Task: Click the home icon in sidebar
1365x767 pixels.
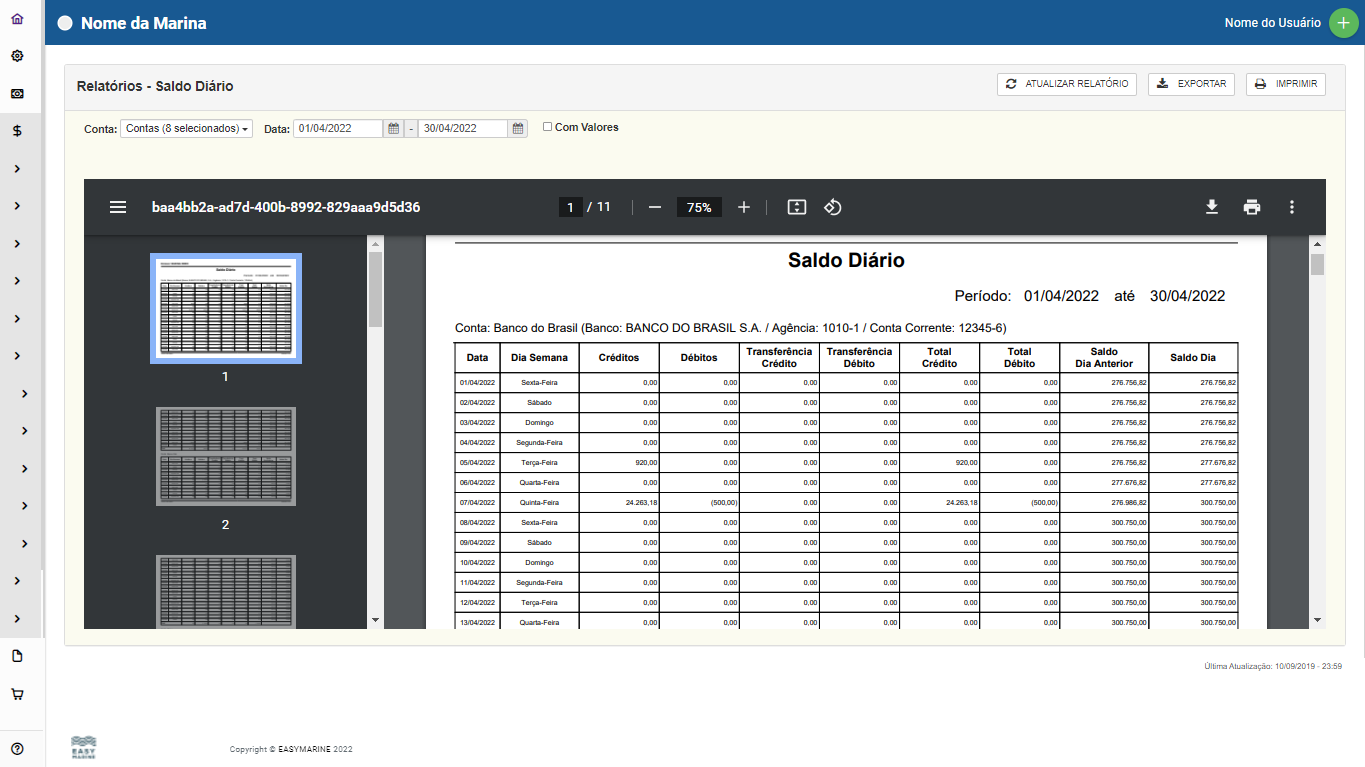Action: click(17, 19)
